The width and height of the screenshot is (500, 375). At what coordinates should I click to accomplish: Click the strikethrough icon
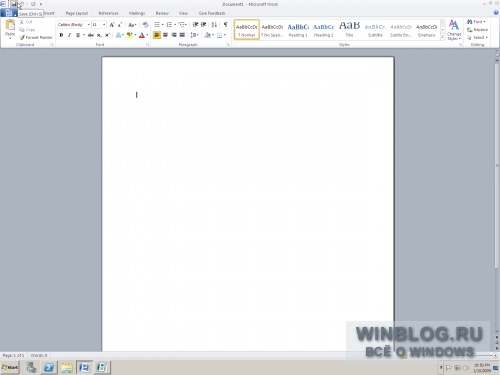tap(90, 35)
